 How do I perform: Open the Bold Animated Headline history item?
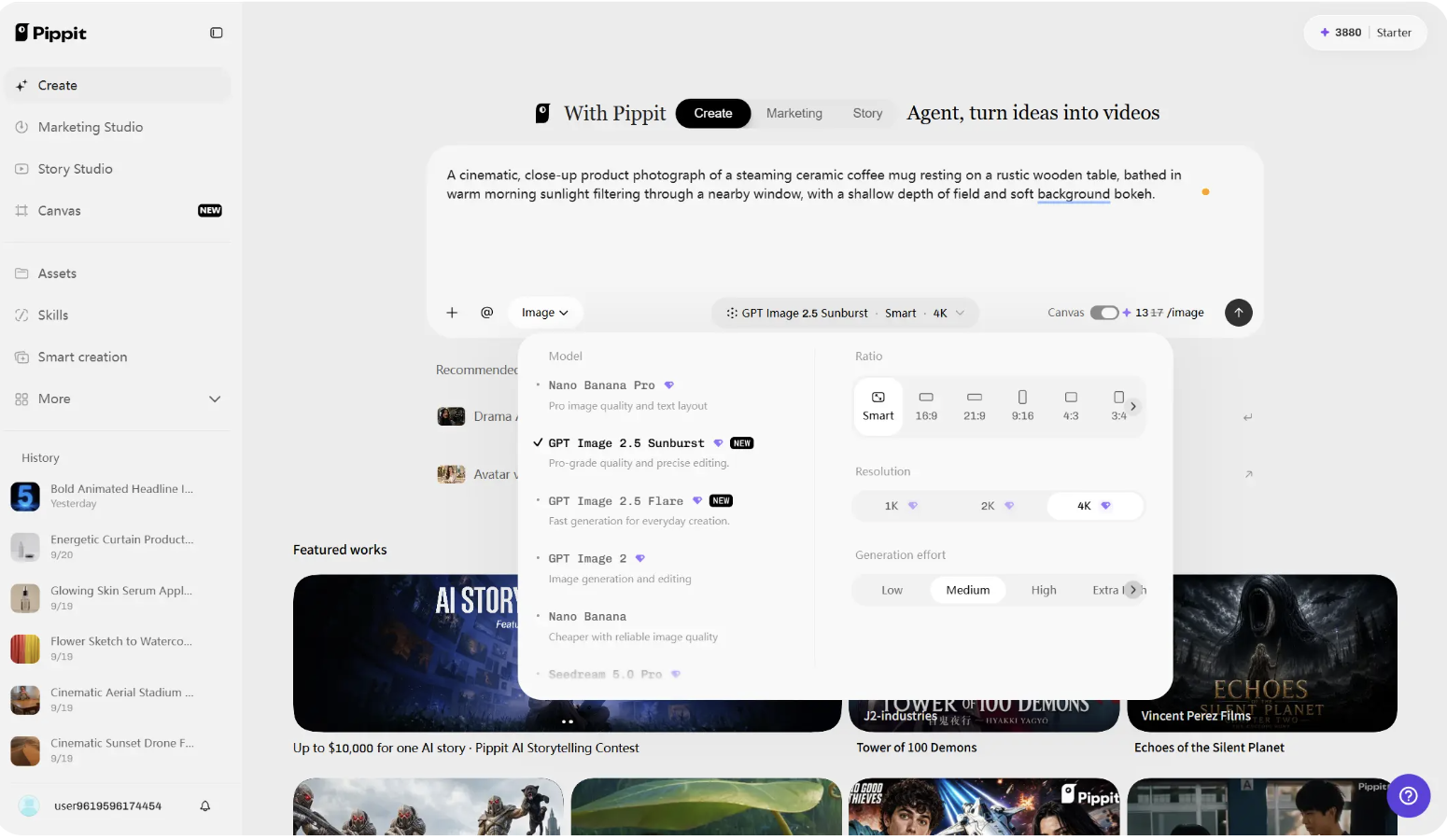(117, 496)
